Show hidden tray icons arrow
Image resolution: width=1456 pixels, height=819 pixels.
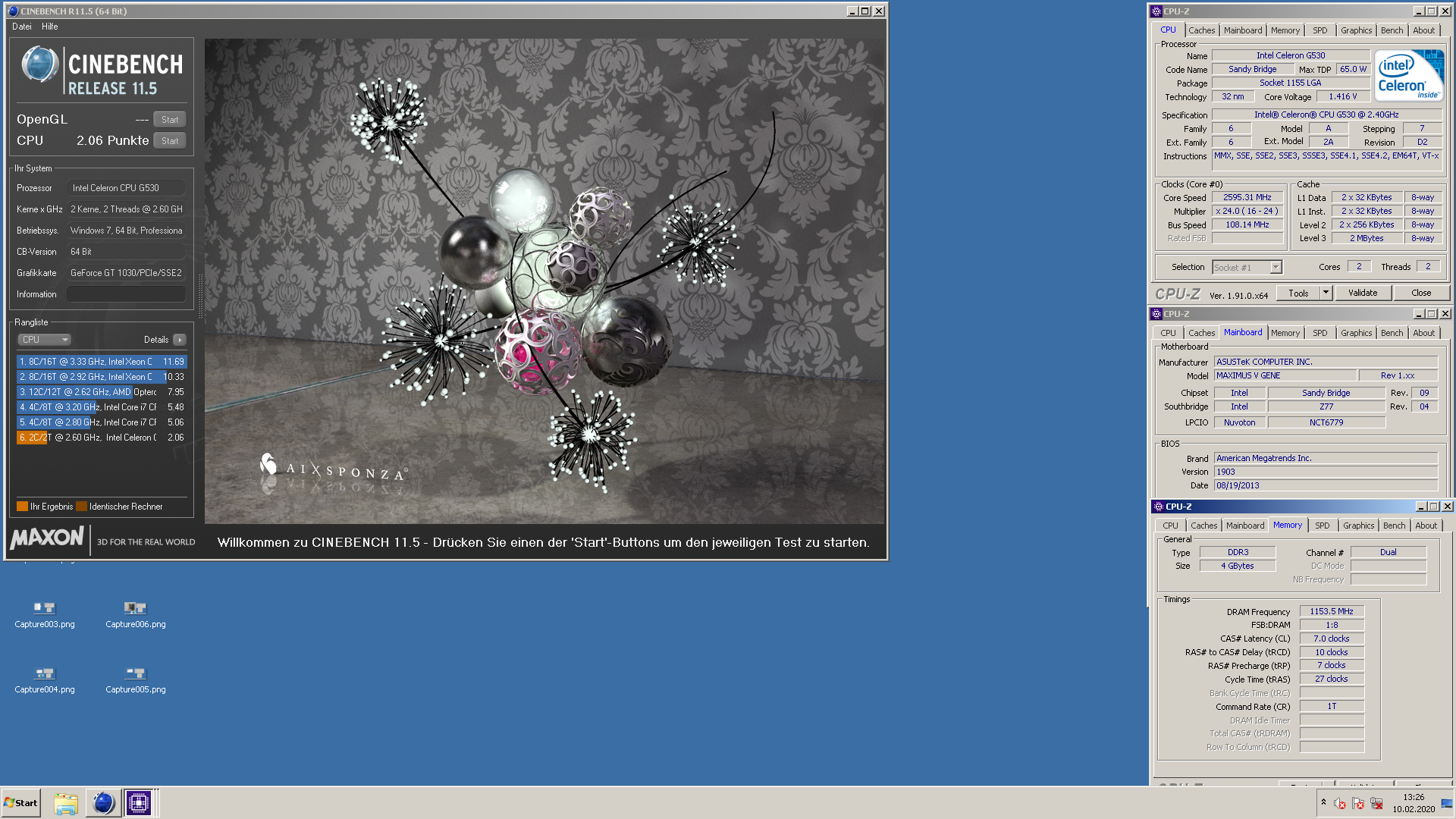tap(1323, 803)
